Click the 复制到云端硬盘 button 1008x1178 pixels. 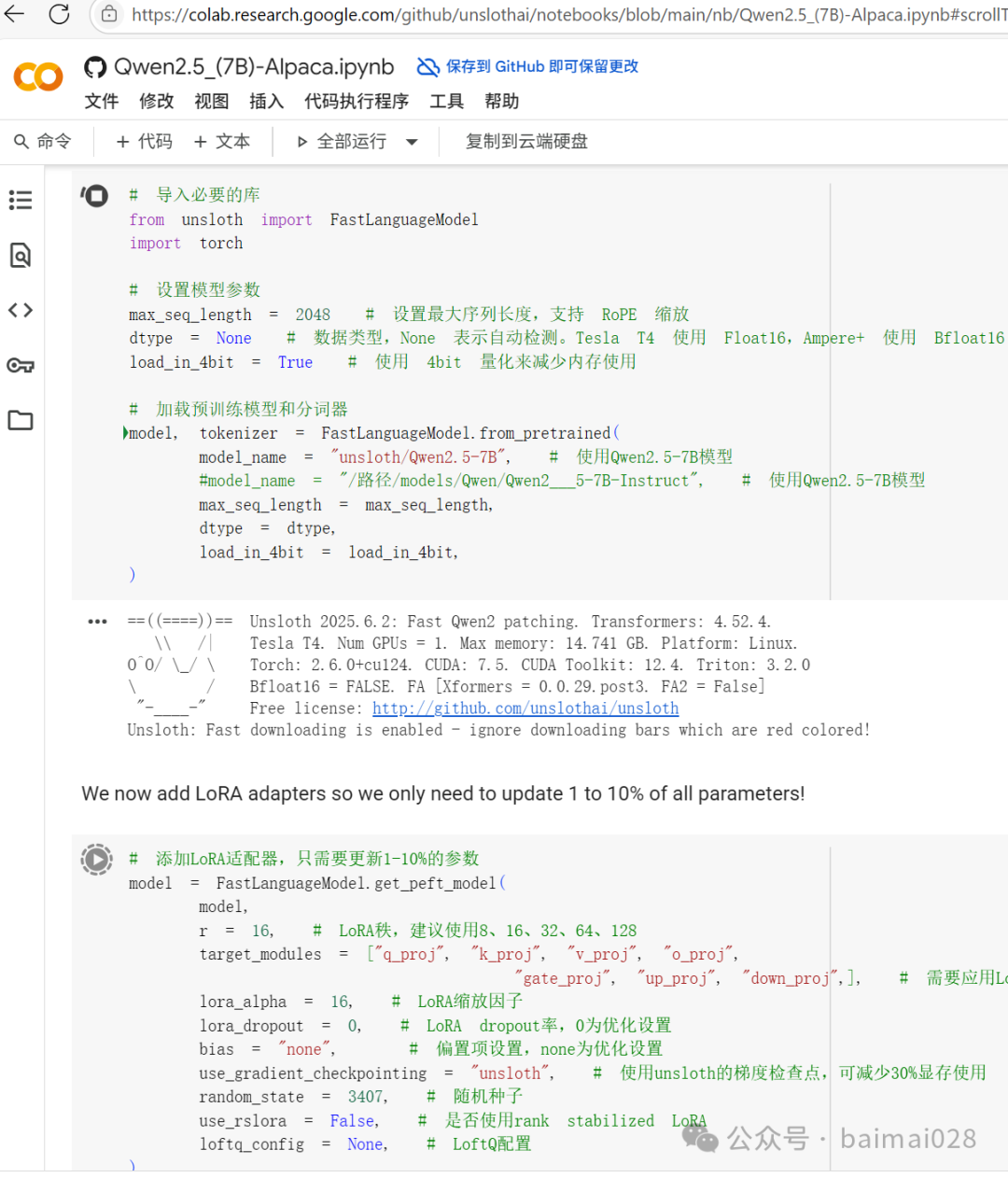pyautogui.click(x=525, y=141)
